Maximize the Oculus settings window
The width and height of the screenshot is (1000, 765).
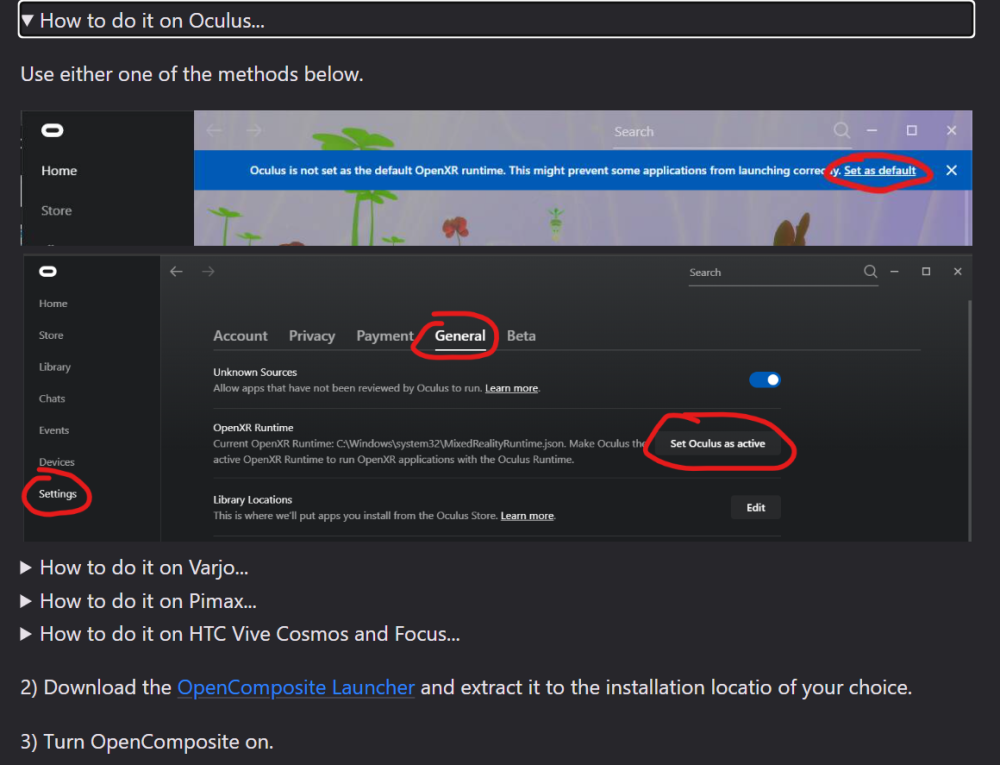click(x=925, y=272)
